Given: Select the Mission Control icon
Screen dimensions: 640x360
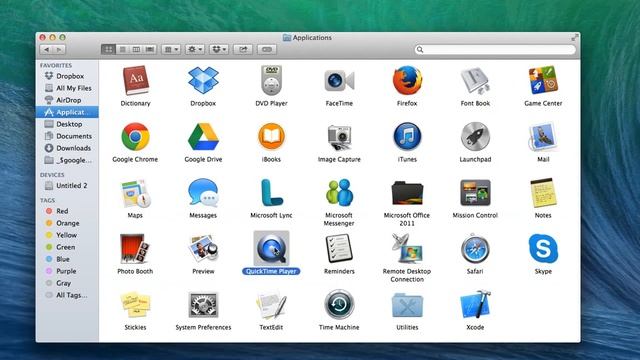Looking at the screenshot, I should [475, 193].
